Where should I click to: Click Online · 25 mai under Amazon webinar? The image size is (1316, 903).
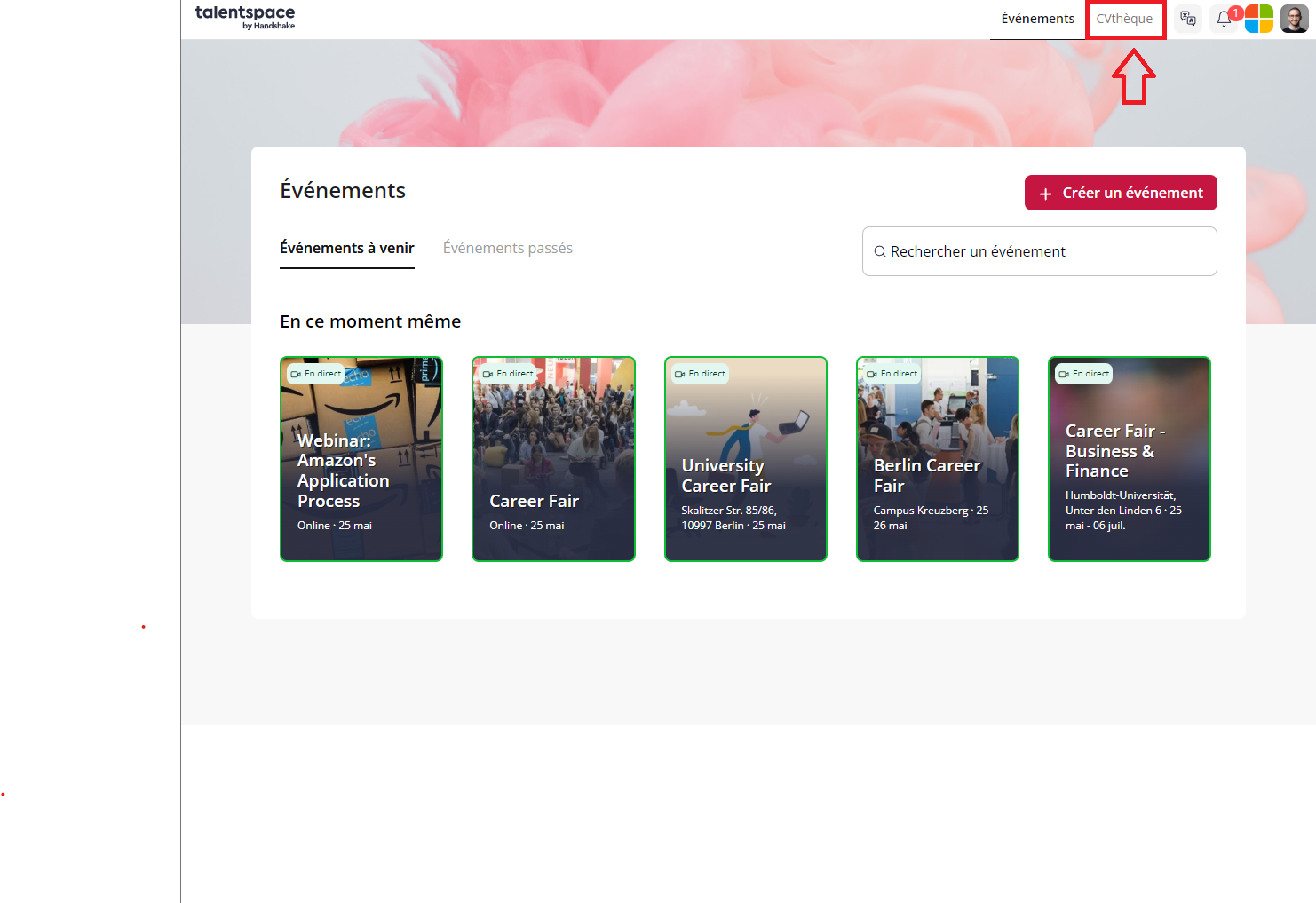(x=335, y=526)
